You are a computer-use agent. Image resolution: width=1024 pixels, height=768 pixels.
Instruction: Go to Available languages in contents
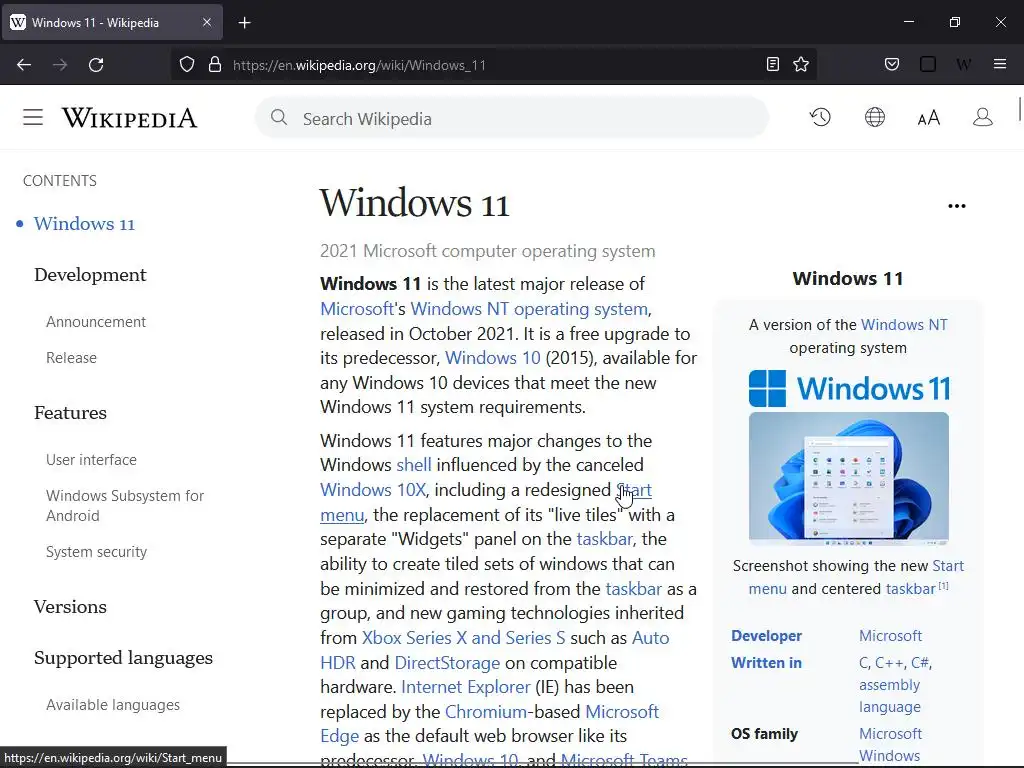(113, 705)
